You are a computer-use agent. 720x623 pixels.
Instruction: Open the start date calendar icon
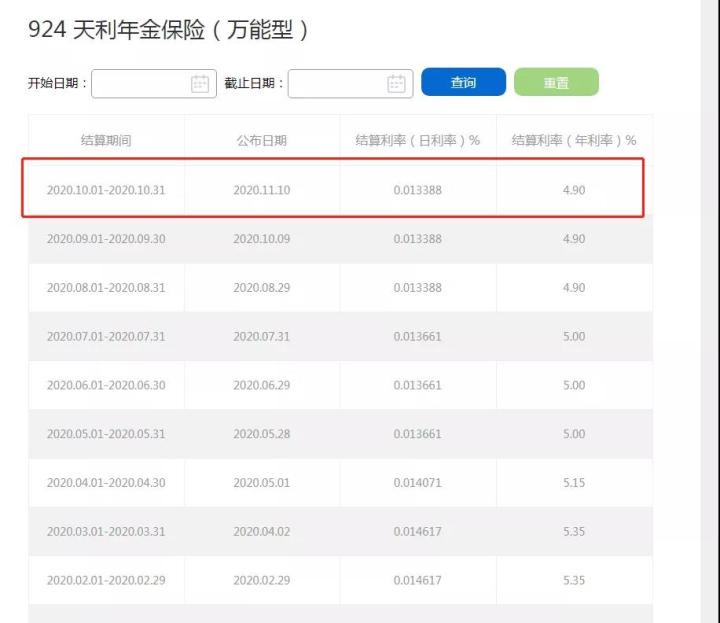(x=200, y=84)
